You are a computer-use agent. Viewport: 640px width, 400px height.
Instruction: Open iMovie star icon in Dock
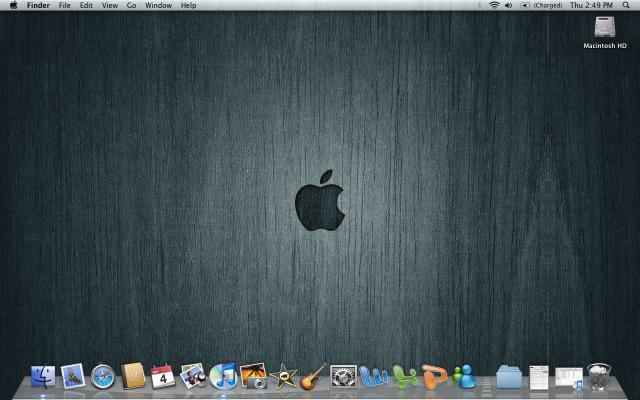click(x=283, y=376)
